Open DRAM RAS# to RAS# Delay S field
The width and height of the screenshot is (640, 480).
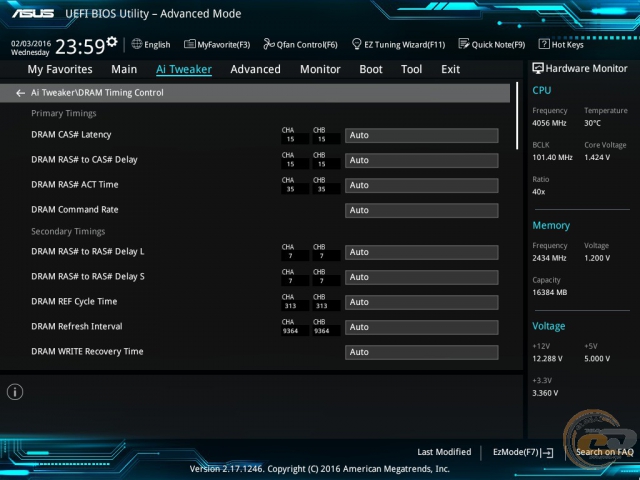point(422,277)
